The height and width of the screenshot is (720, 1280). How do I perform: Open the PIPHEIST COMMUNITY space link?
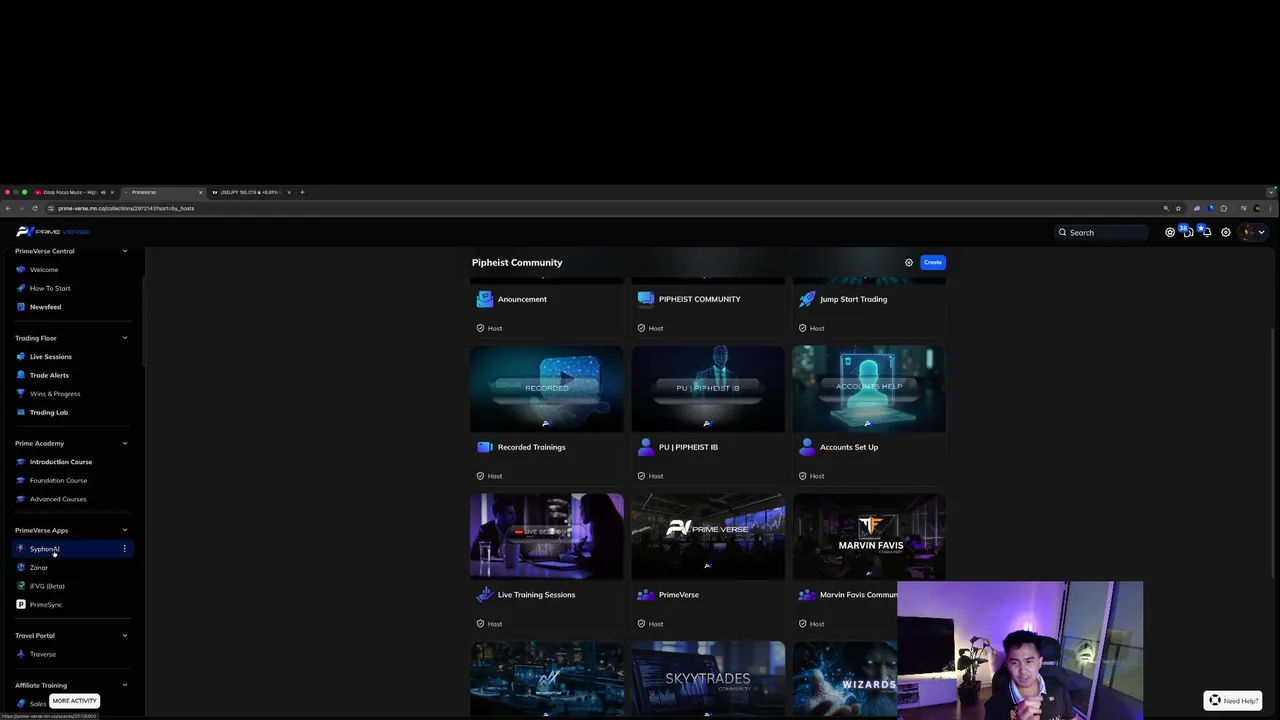[x=699, y=299]
